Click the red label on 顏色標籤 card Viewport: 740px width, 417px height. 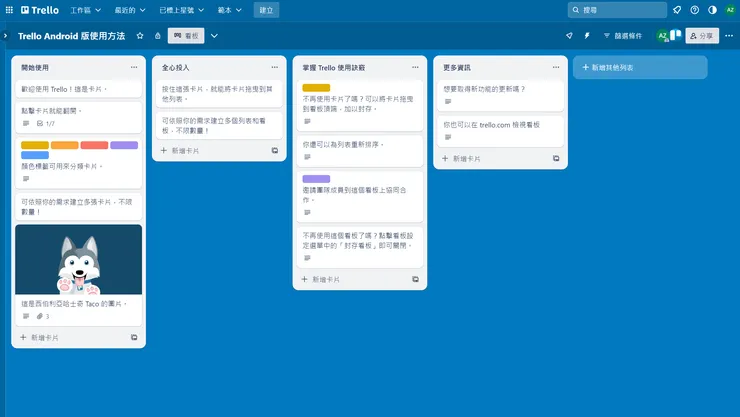[x=94, y=145]
